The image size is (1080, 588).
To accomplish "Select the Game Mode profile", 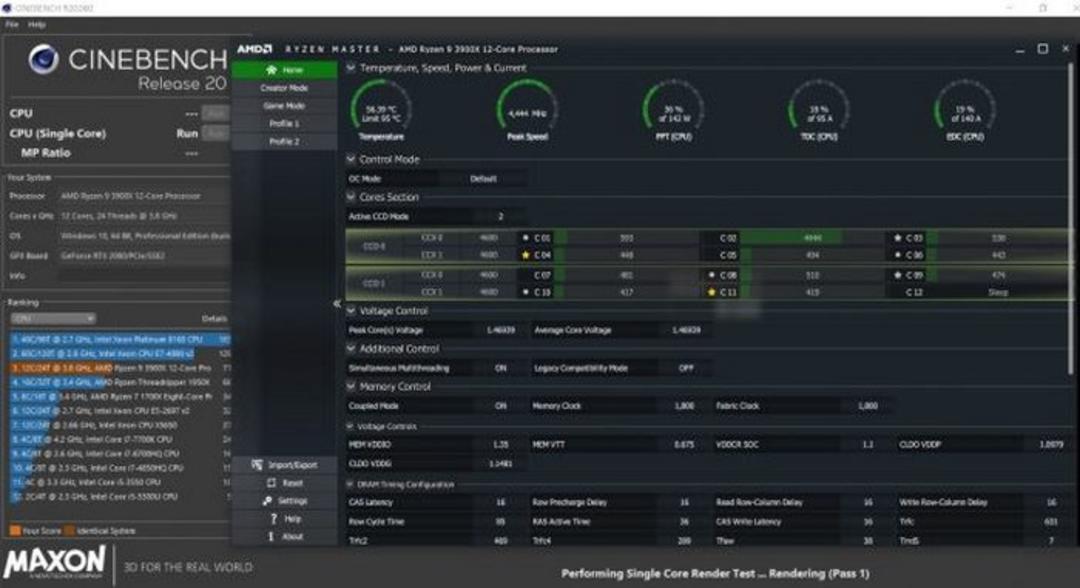I will point(284,106).
